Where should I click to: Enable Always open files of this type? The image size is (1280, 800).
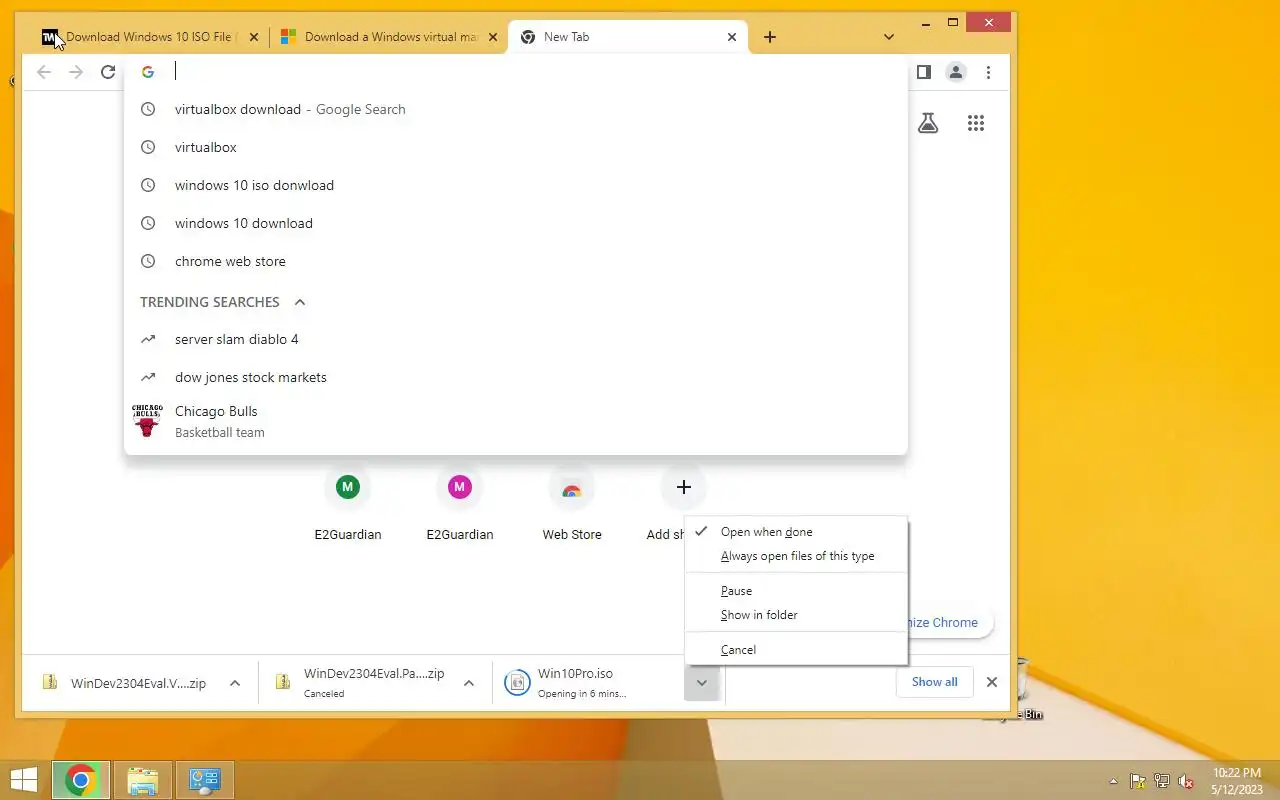(797, 556)
